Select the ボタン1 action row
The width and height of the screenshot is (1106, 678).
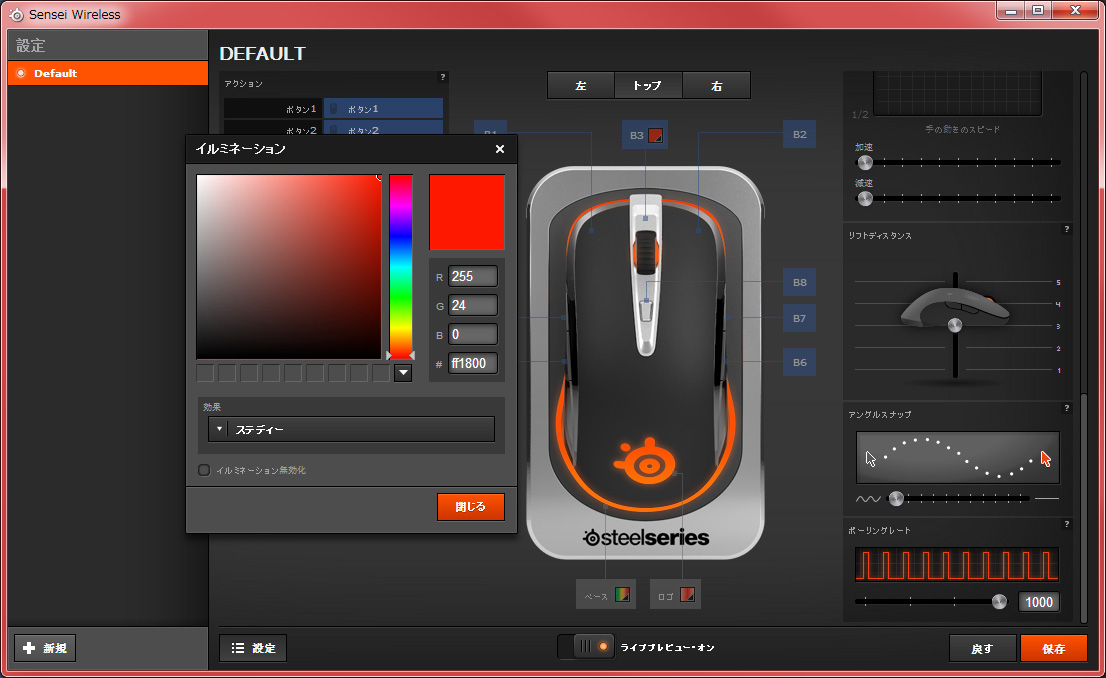point(334,109)
